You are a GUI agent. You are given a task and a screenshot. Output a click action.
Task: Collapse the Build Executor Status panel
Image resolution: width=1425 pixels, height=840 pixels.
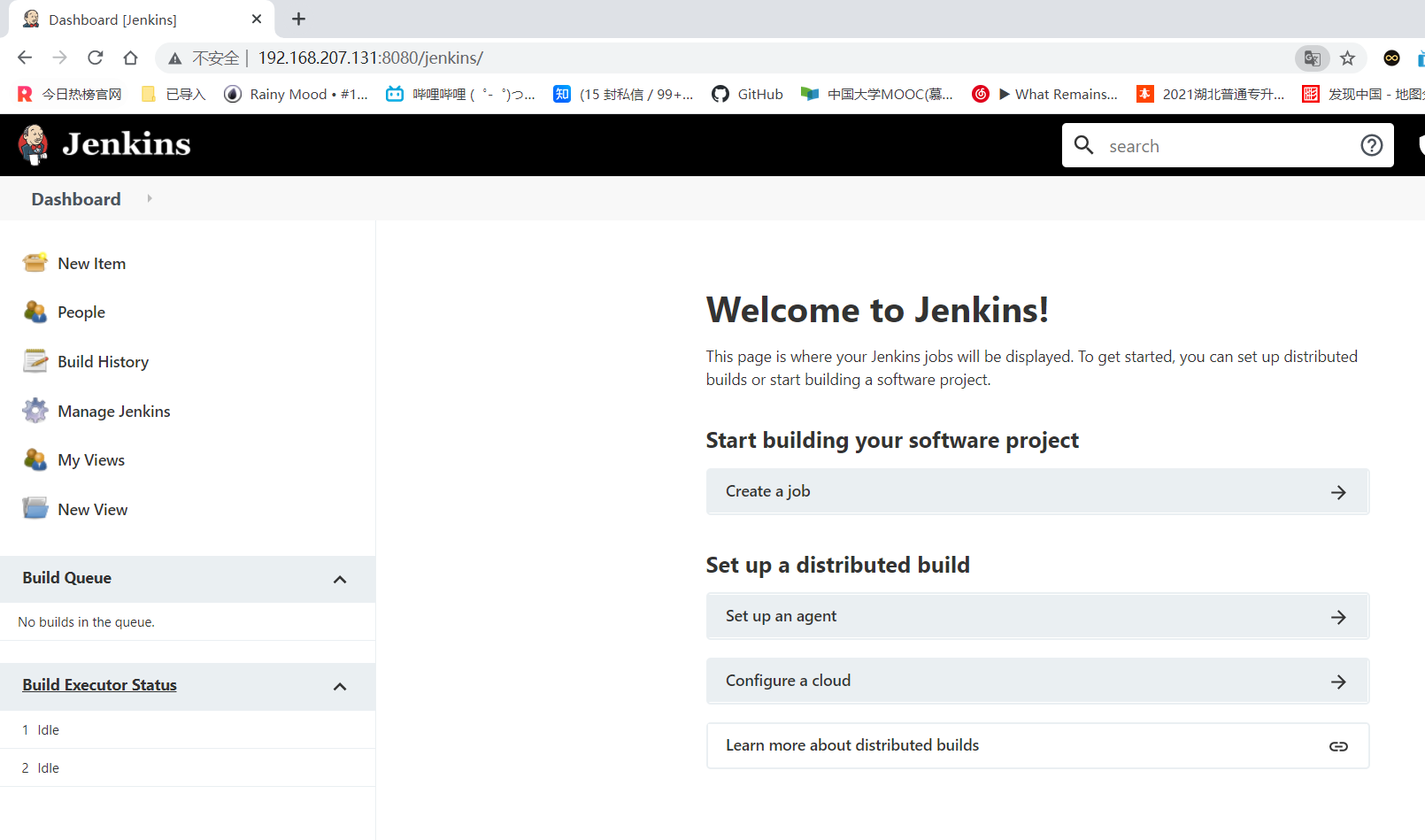(340, 686)
